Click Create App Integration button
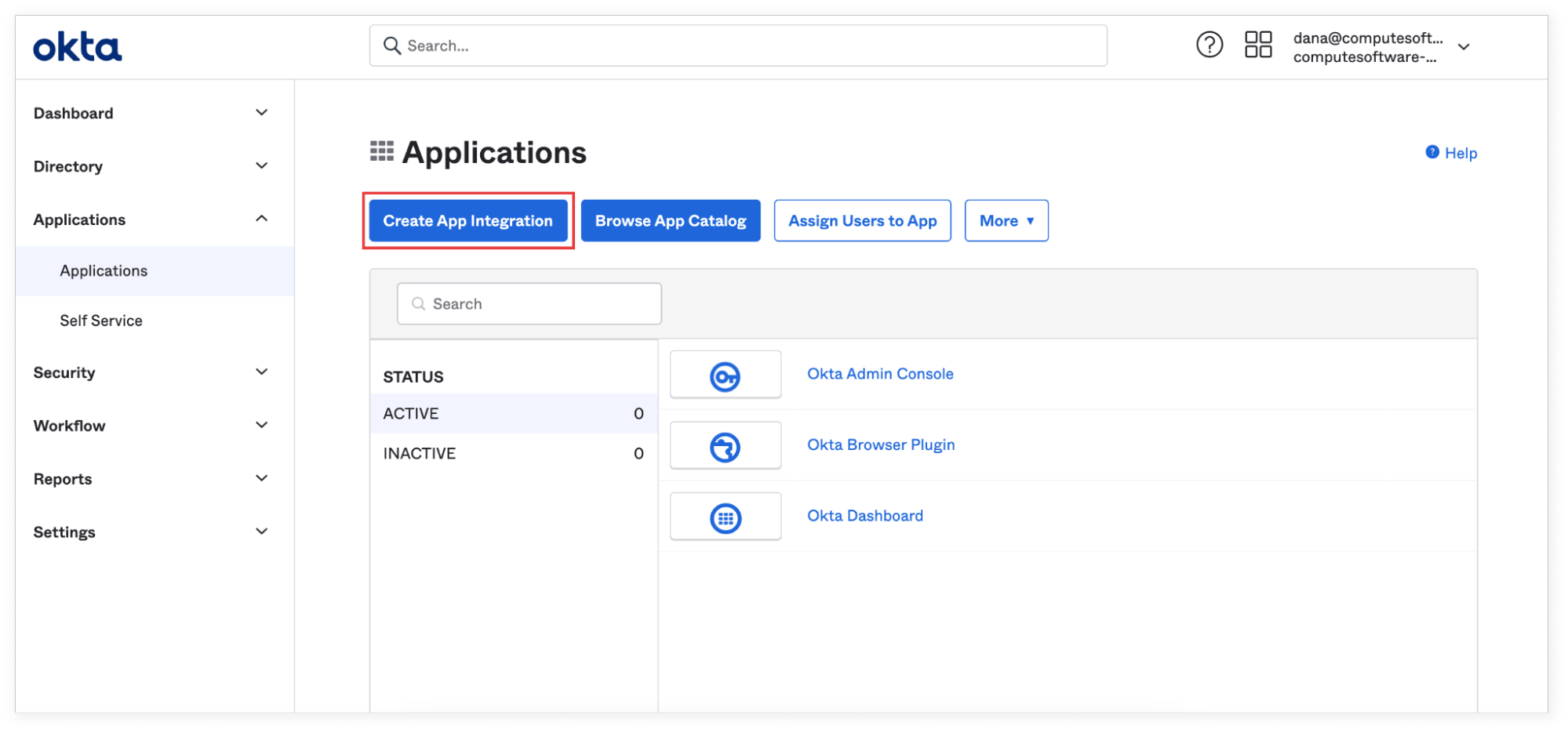This screenshot has height=733, width=1568. [x=467, y=221]
